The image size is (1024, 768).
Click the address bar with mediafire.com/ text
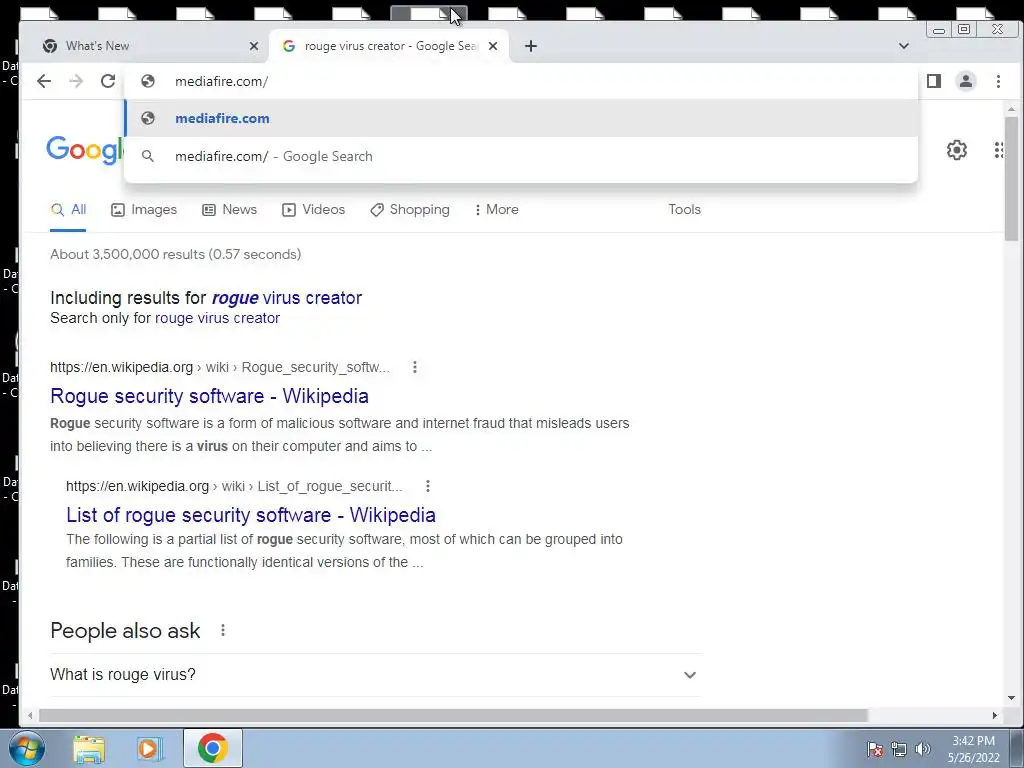[x=520, y=81]
